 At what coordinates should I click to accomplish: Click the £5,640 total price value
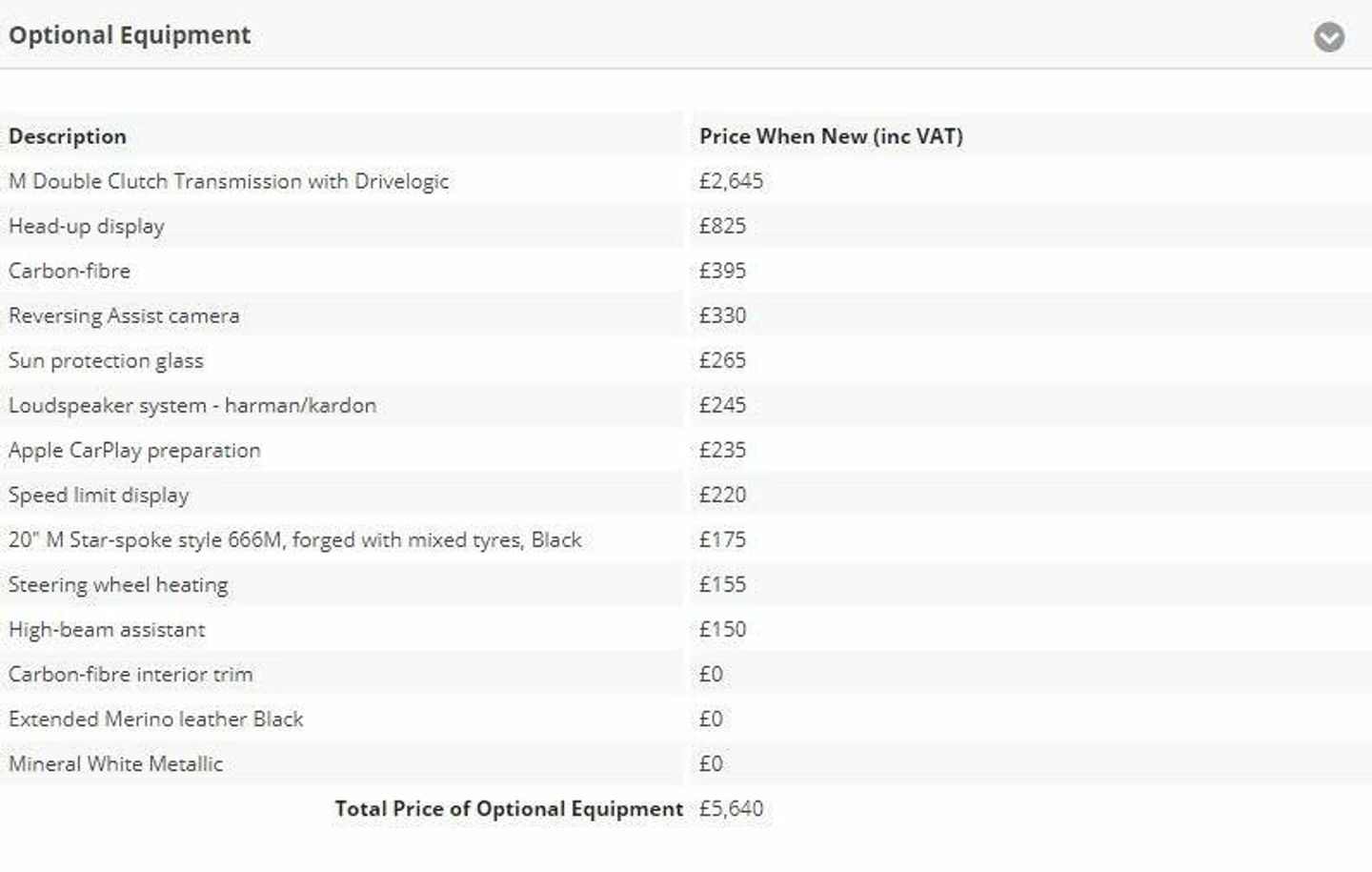click(731, 808)
